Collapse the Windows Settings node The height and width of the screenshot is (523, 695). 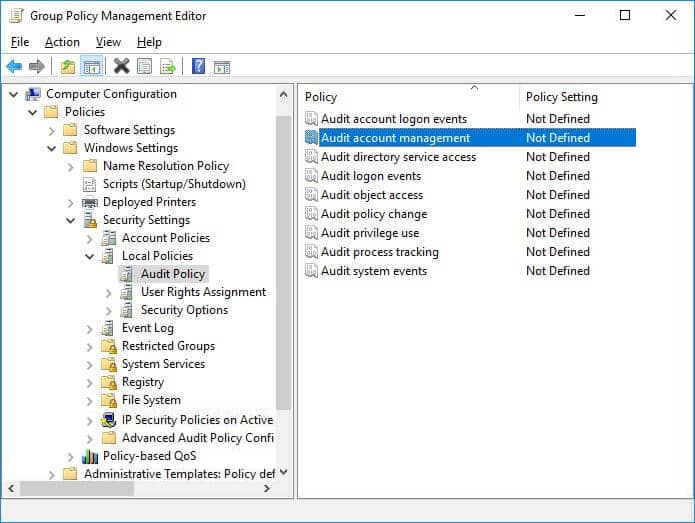(x=51, y=148)
